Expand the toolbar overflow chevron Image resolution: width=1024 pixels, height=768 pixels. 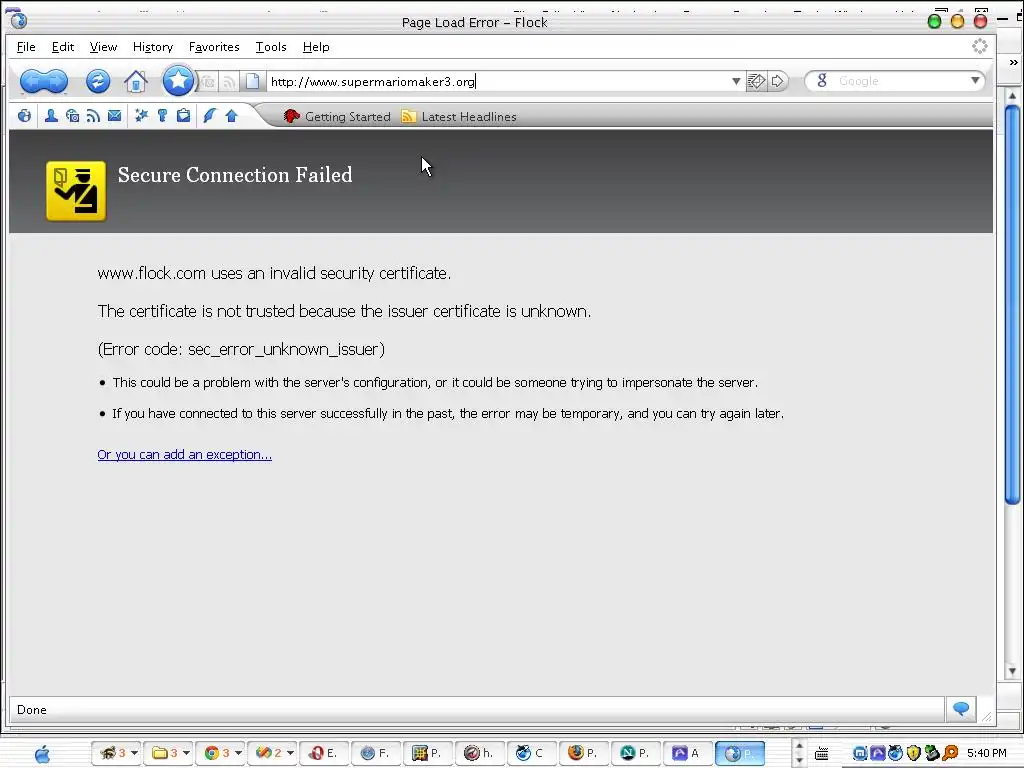pos(1014,63)
